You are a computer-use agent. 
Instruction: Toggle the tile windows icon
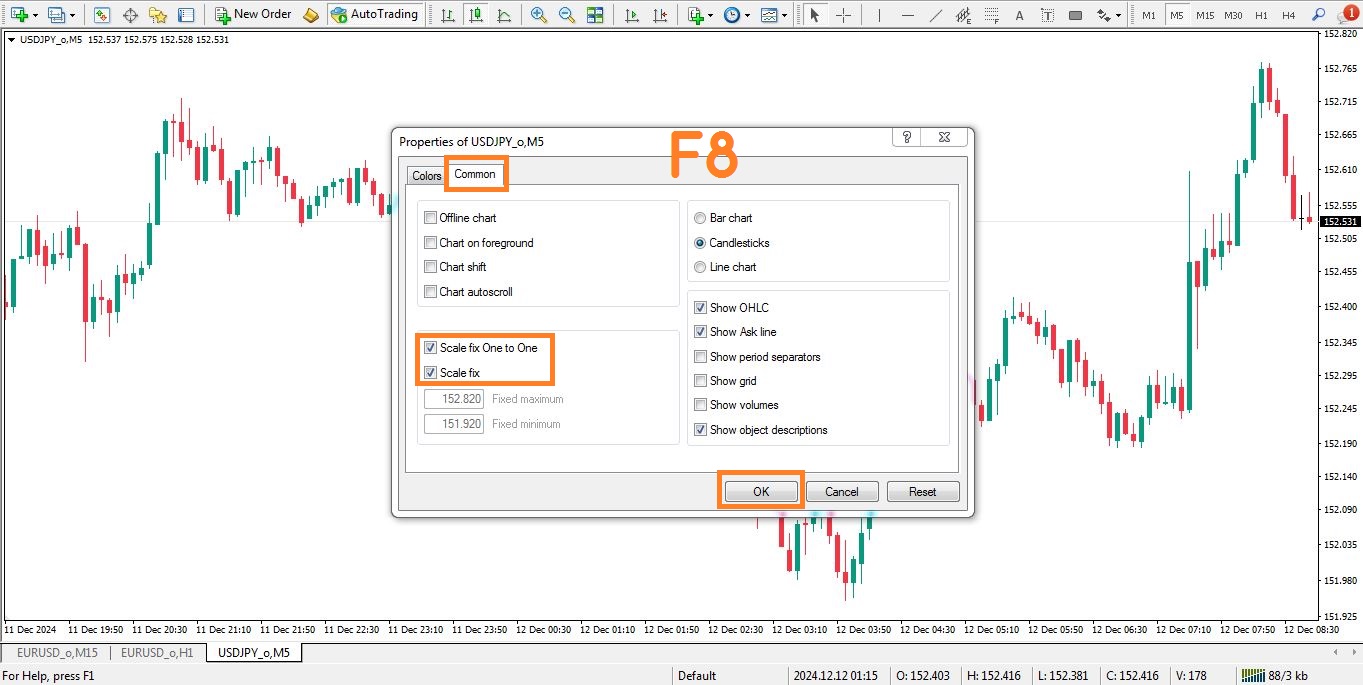tap(595, 15)
